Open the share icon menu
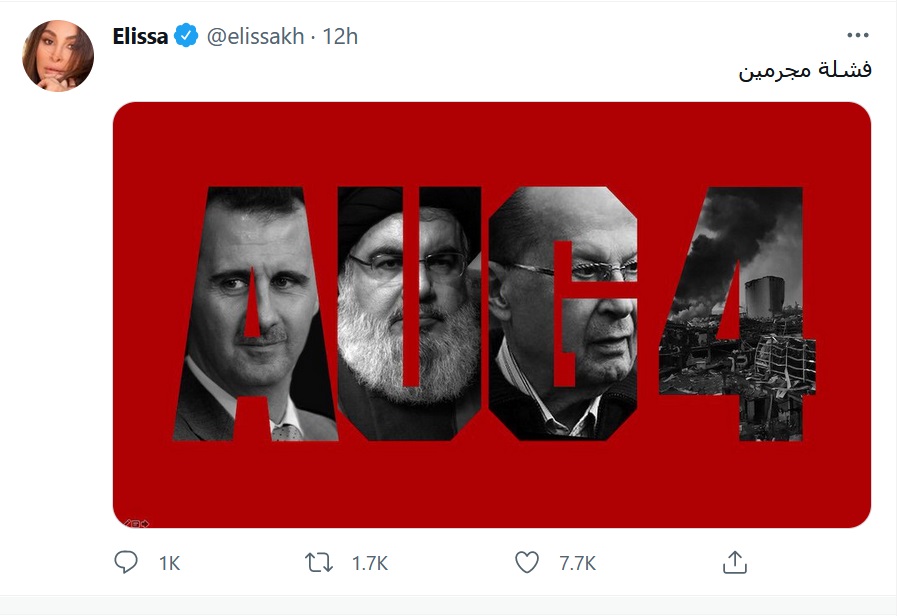The image size is (899, 616). pos(734,562)
